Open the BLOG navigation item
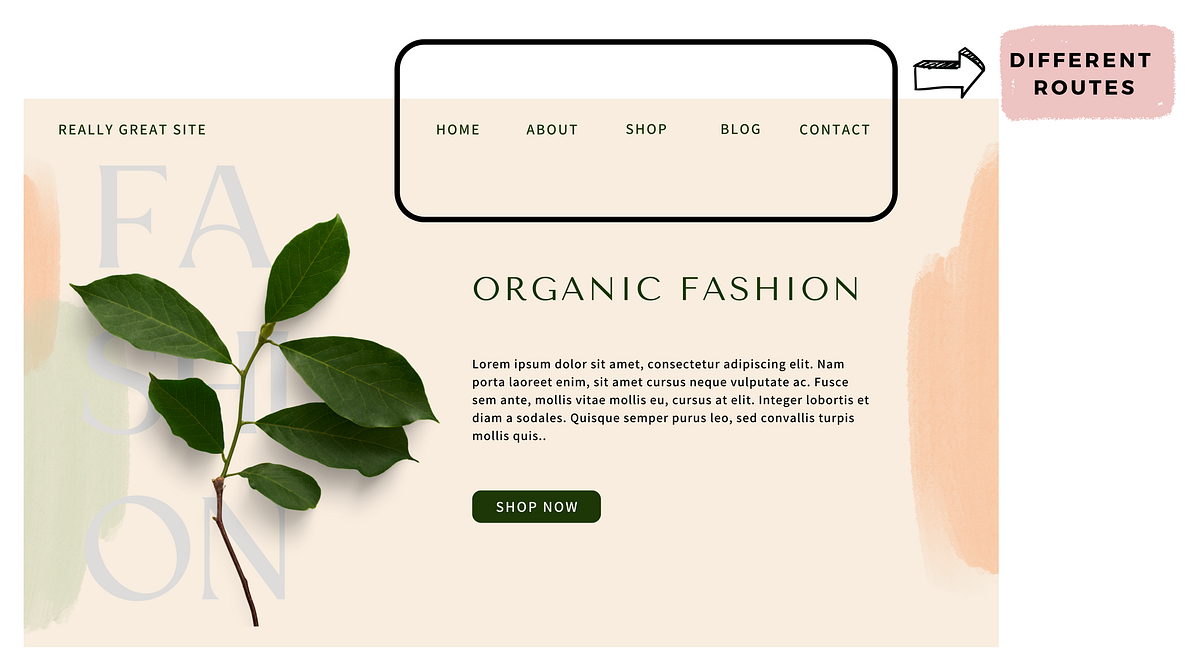This screenshot has width=1200, height=671. pyautogui.click(x=740, y=130)
